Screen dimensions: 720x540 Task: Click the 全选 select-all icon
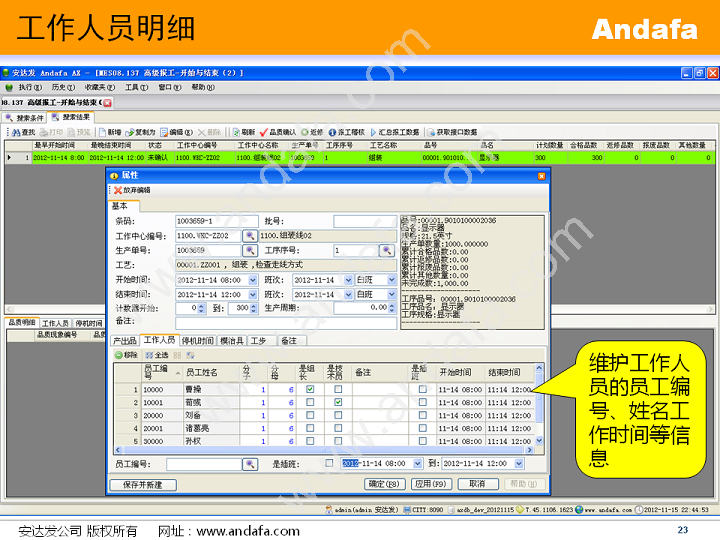point(148,355)
